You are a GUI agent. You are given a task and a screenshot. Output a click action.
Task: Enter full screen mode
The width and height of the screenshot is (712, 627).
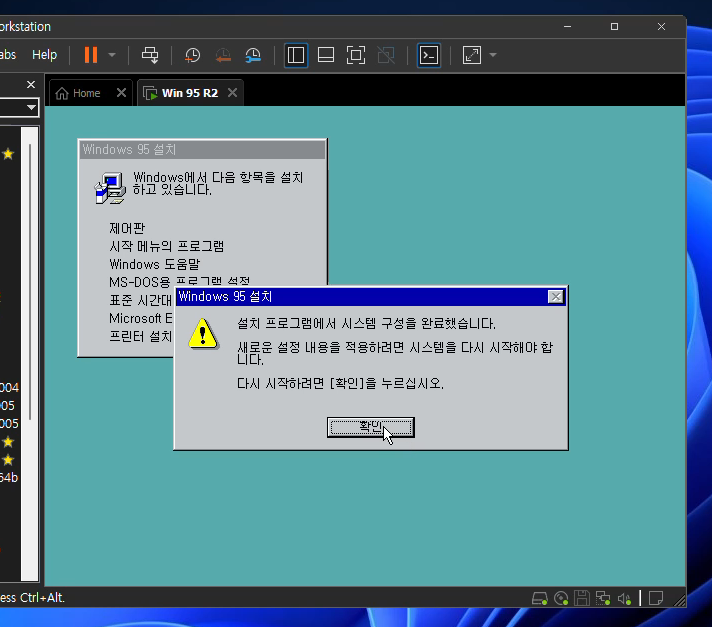coord(356,55)
